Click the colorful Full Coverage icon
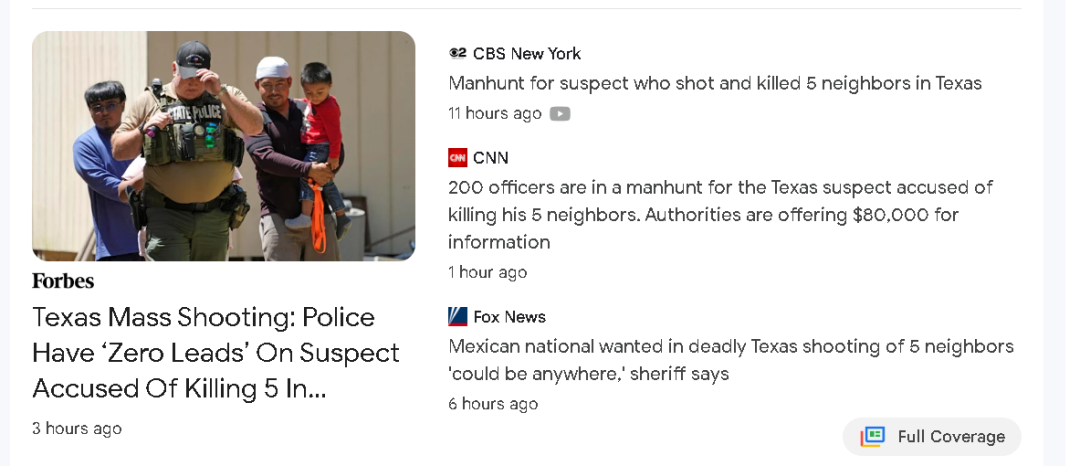Viewport: 1080px width, 466px height. pyautogui.click(x=873, y=436)
